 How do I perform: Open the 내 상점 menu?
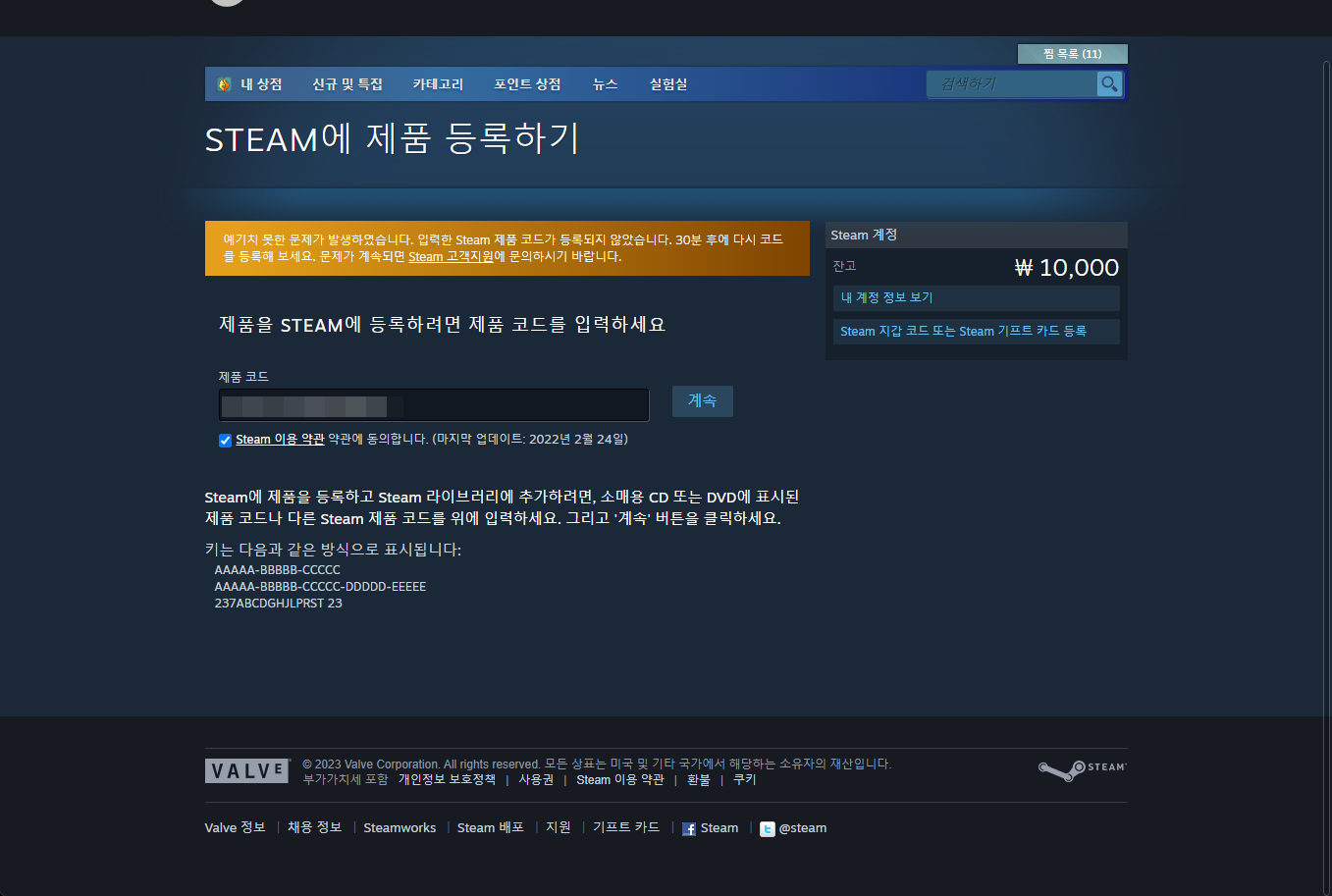click(x=261, y=84)
